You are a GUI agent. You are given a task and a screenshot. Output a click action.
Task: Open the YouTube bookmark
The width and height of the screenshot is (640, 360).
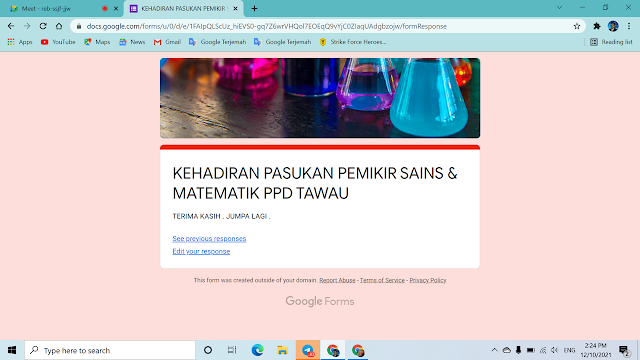click(x=58, y=42)
